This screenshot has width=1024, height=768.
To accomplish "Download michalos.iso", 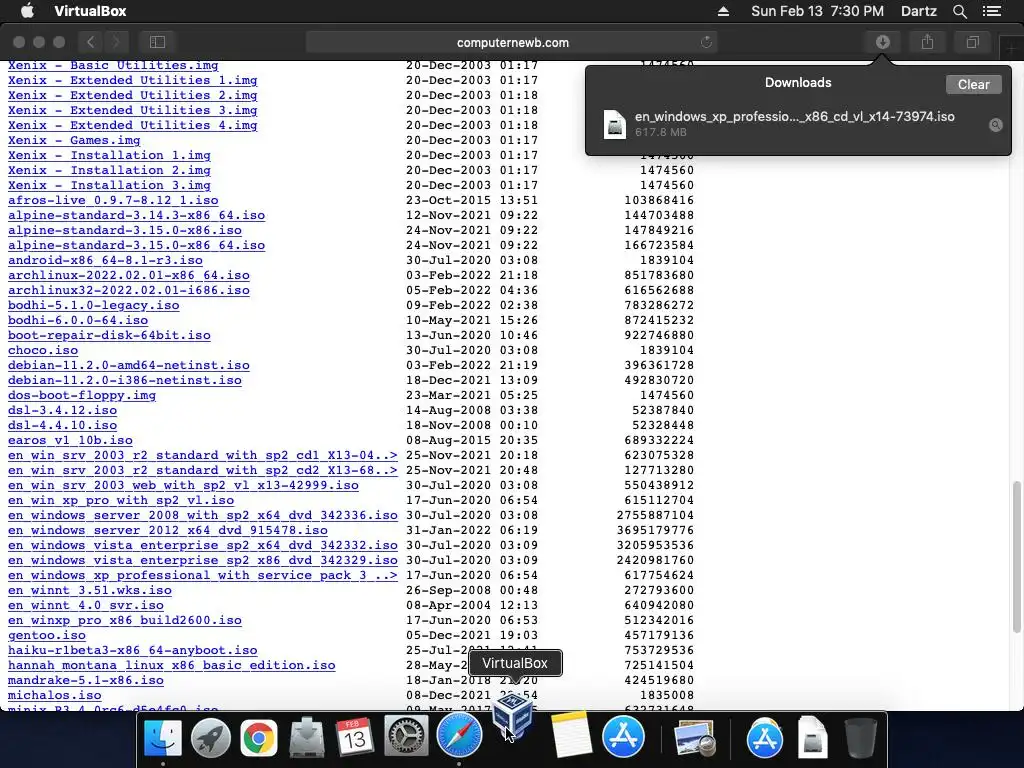I will [x=55, y=696].
